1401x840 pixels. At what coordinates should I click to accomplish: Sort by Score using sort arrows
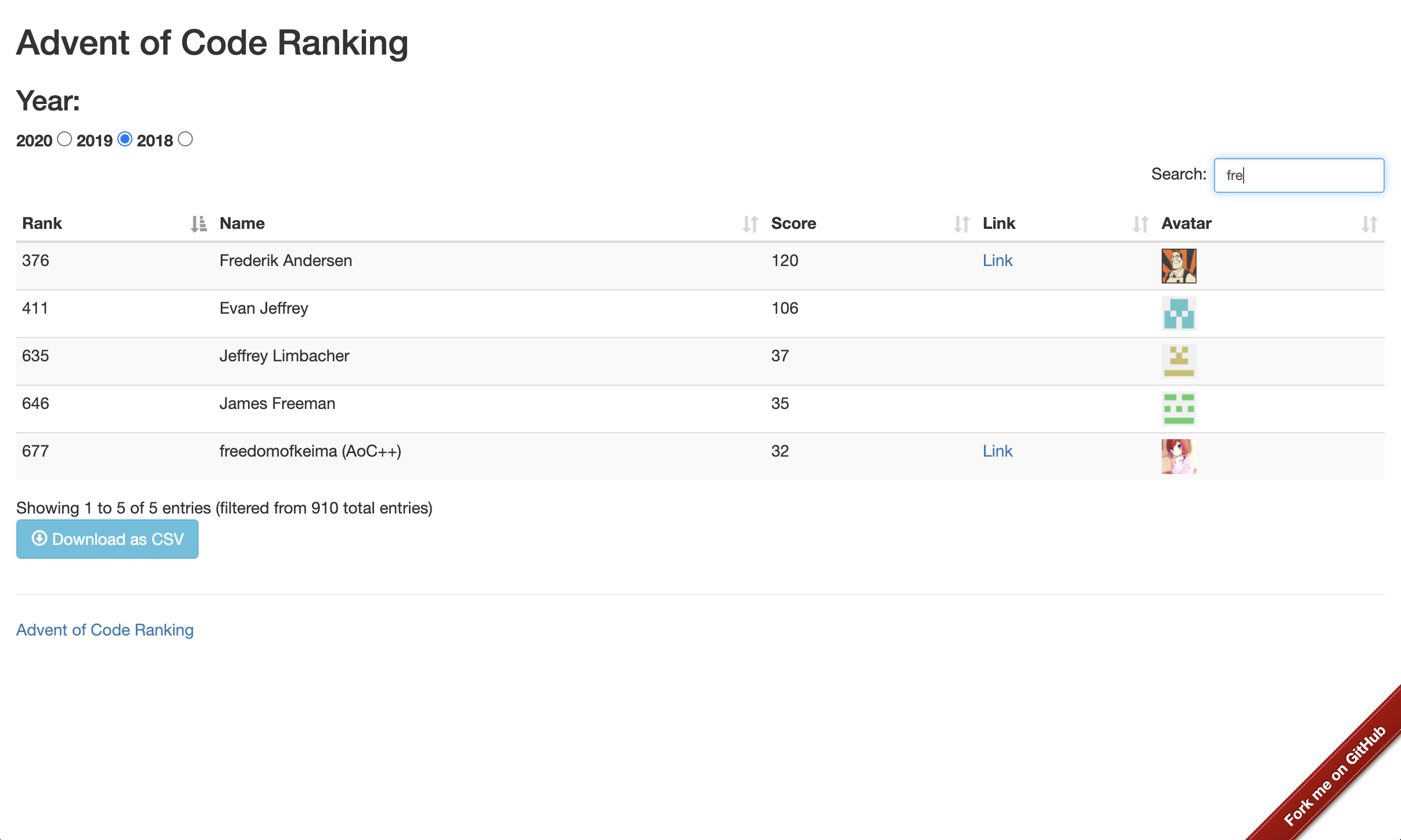pyautogui.click(x=961, y=224)
